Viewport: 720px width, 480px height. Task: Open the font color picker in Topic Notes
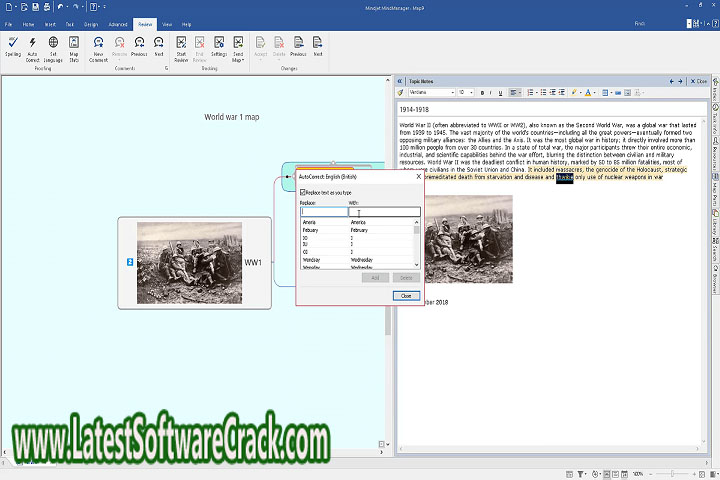coord(592,93)
